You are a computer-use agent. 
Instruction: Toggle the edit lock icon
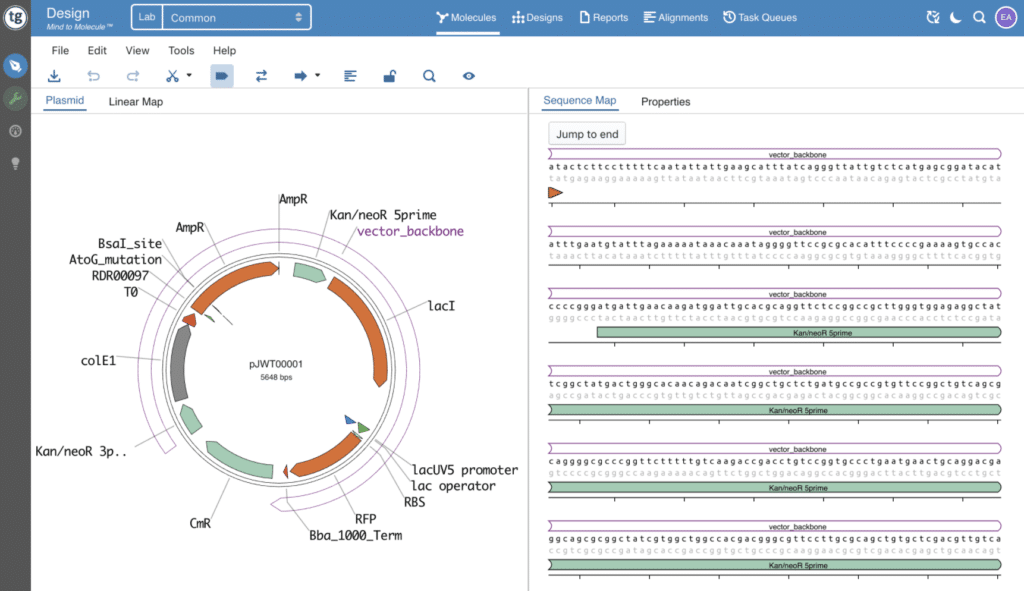click(x=389, y=76)
